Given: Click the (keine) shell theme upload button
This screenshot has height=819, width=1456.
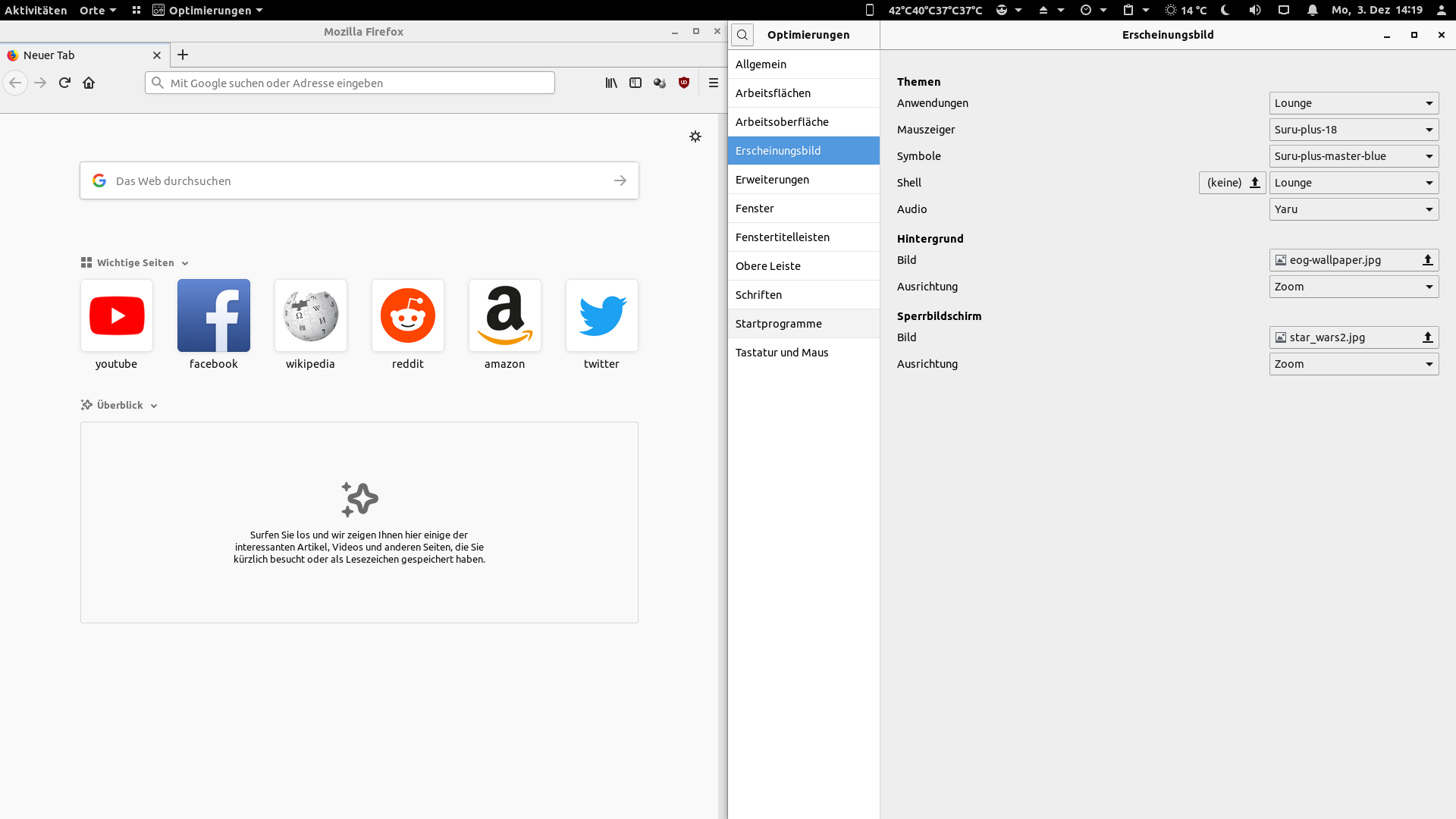Looking at the screenshot, I should pos(1232,183).
